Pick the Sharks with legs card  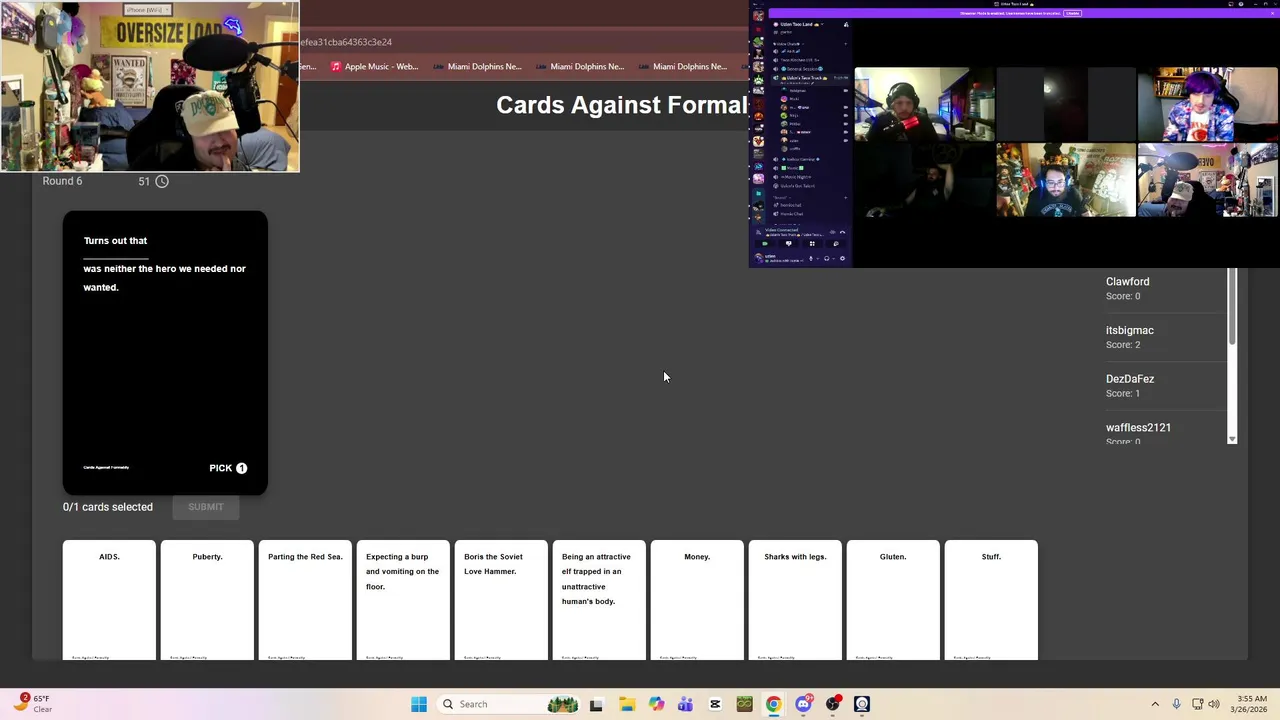point(795,600)
